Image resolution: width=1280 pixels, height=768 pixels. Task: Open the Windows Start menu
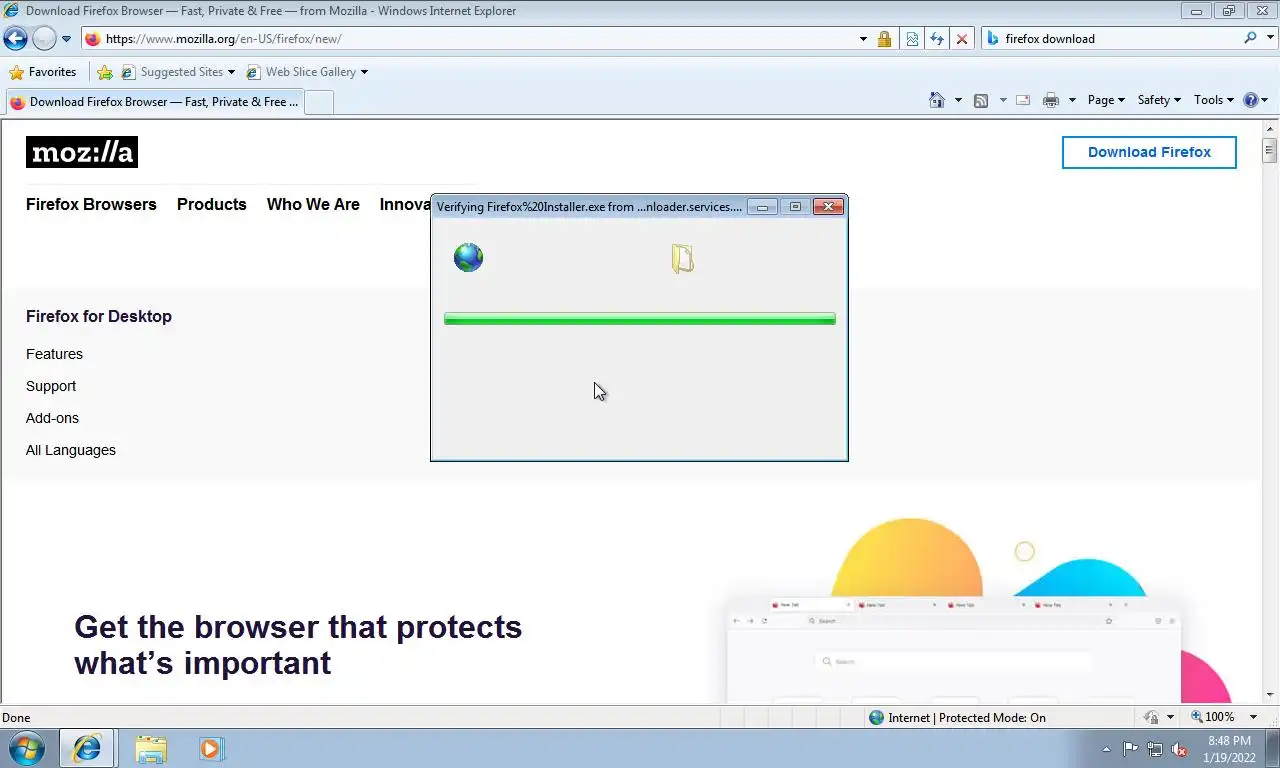click(x=26, y=748)
